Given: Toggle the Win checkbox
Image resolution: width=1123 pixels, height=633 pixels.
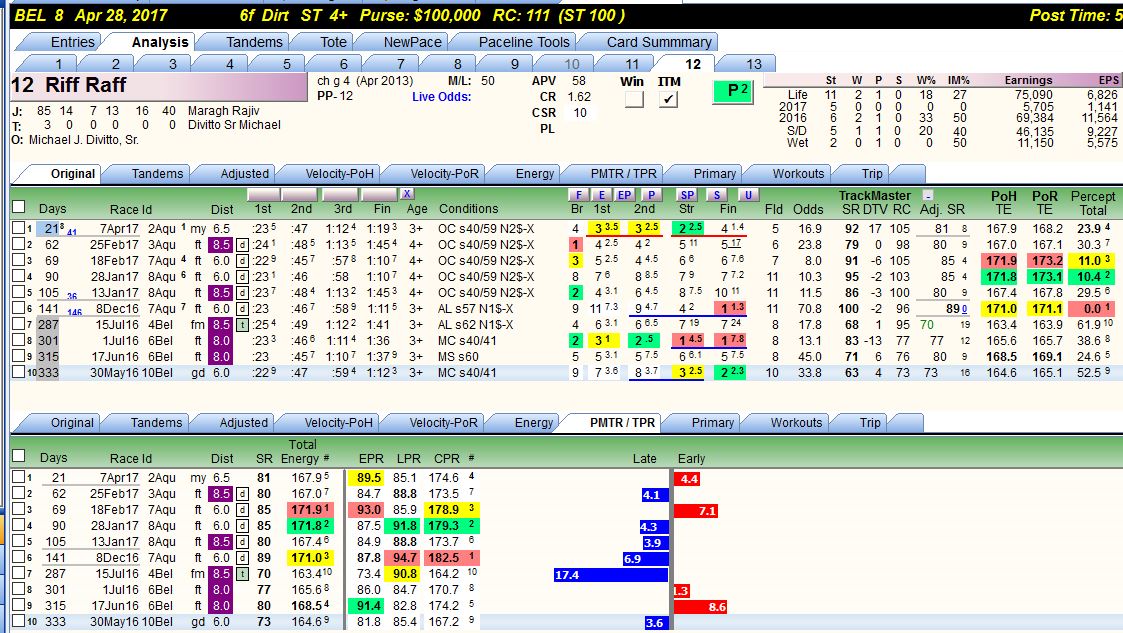Looking at the screenshot, I should 634,99.
